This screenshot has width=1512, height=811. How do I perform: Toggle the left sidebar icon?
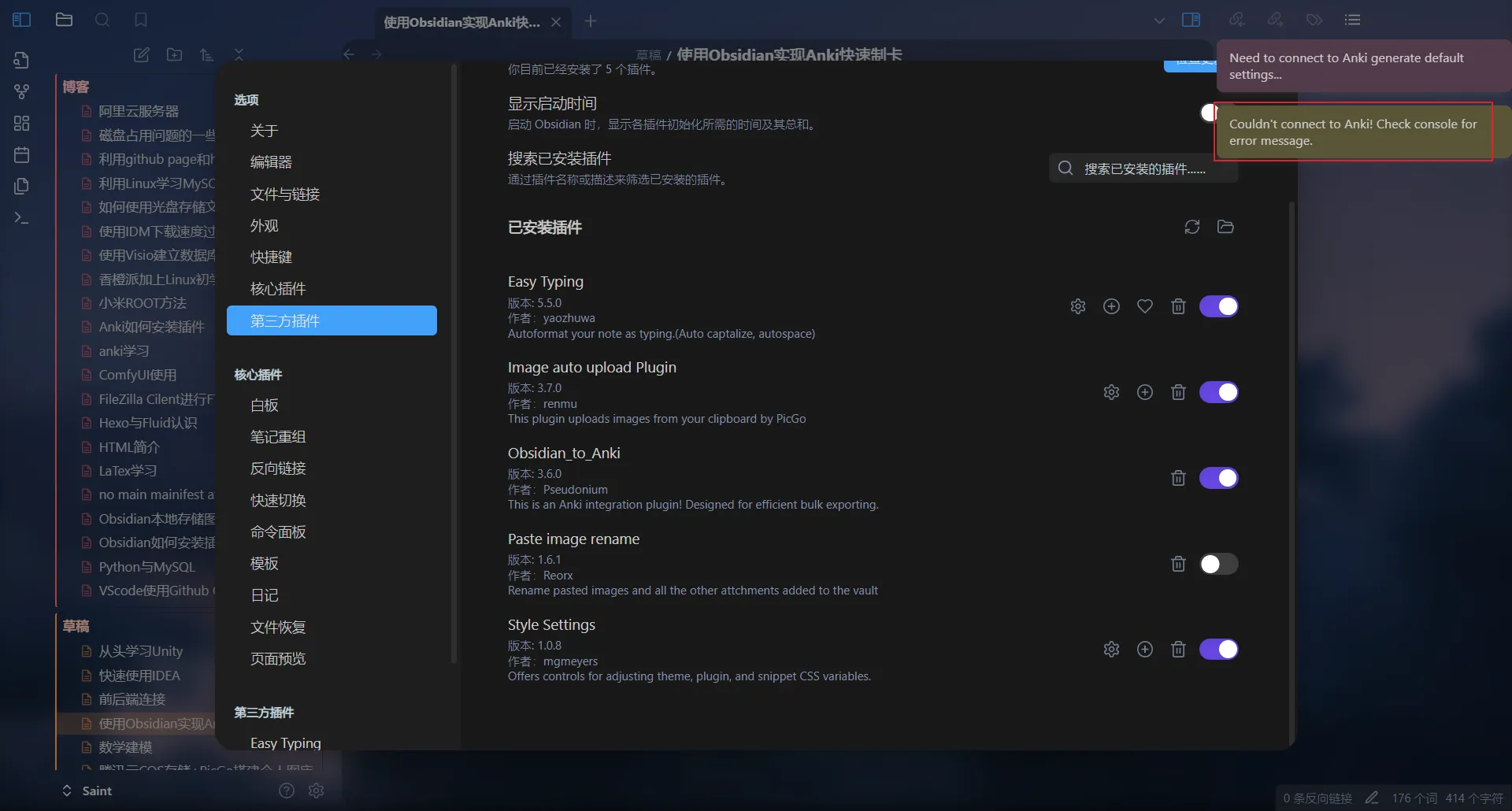pyautogui.click(x=22, y=20)
